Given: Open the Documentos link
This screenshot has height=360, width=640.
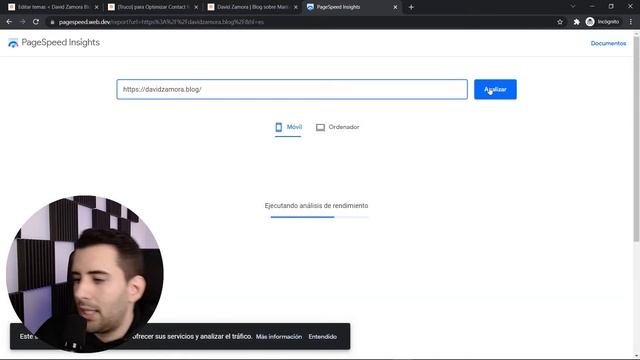Looking at the screenshot, I should coord(608,43).
